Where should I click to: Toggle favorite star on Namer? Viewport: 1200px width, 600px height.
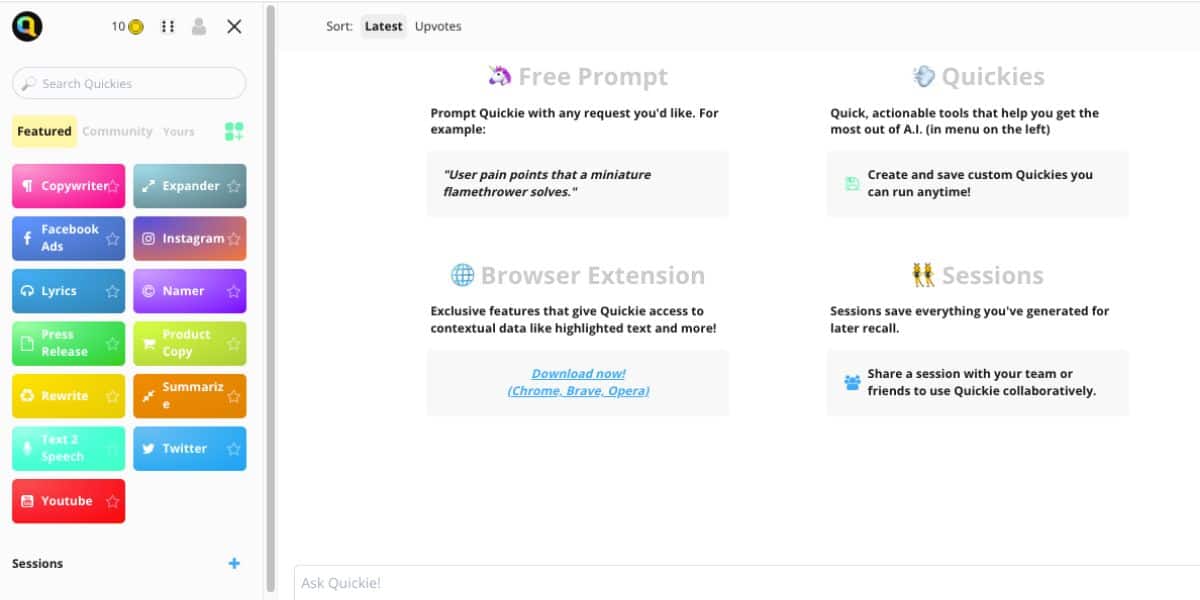(x=233, y=292)
